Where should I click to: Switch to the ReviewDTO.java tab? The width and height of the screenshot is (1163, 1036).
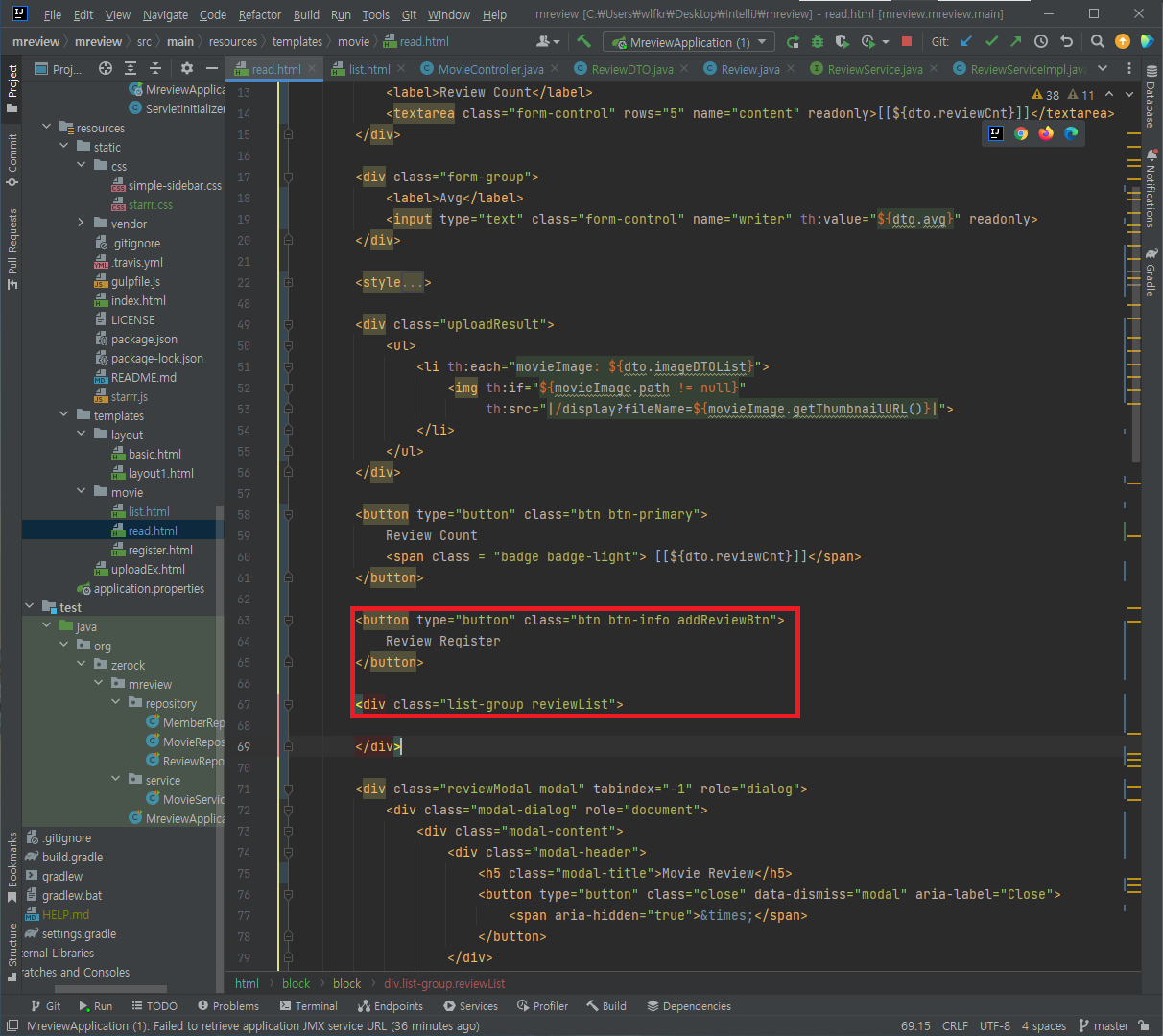coord(632,69)
